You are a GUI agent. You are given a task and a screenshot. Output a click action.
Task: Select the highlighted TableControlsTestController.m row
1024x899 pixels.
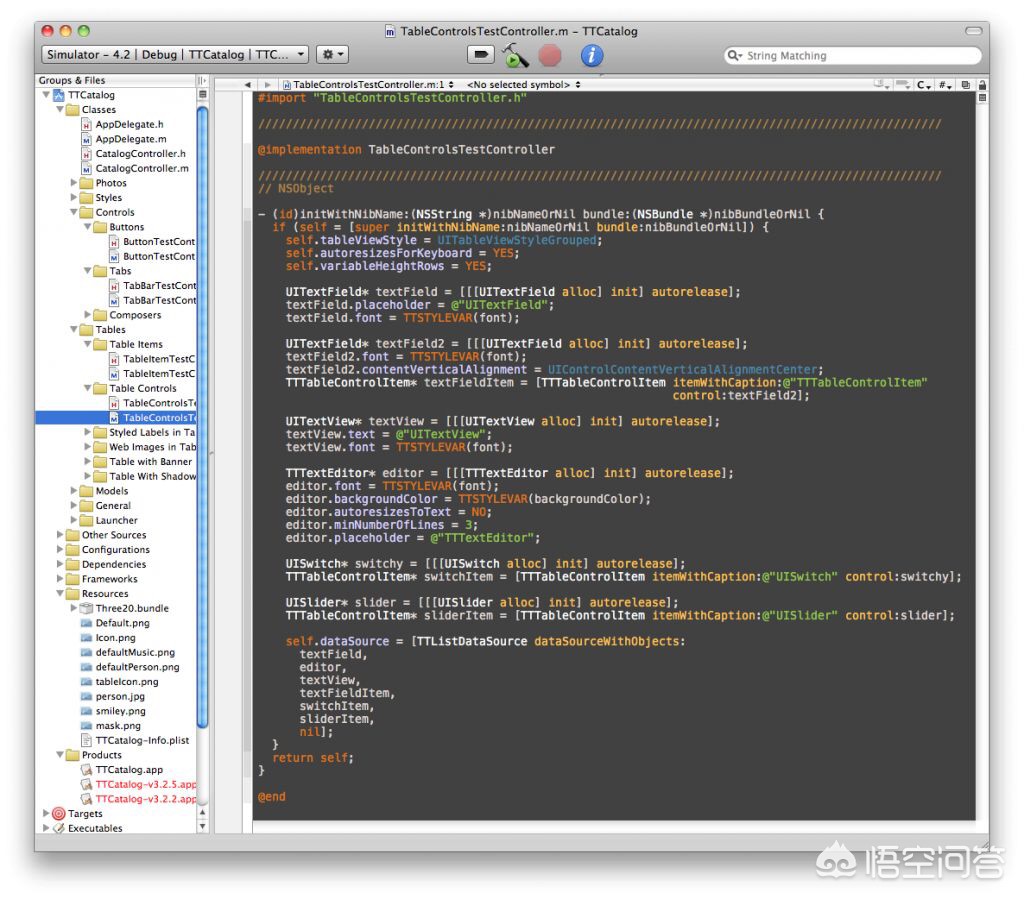click(116, 418)
